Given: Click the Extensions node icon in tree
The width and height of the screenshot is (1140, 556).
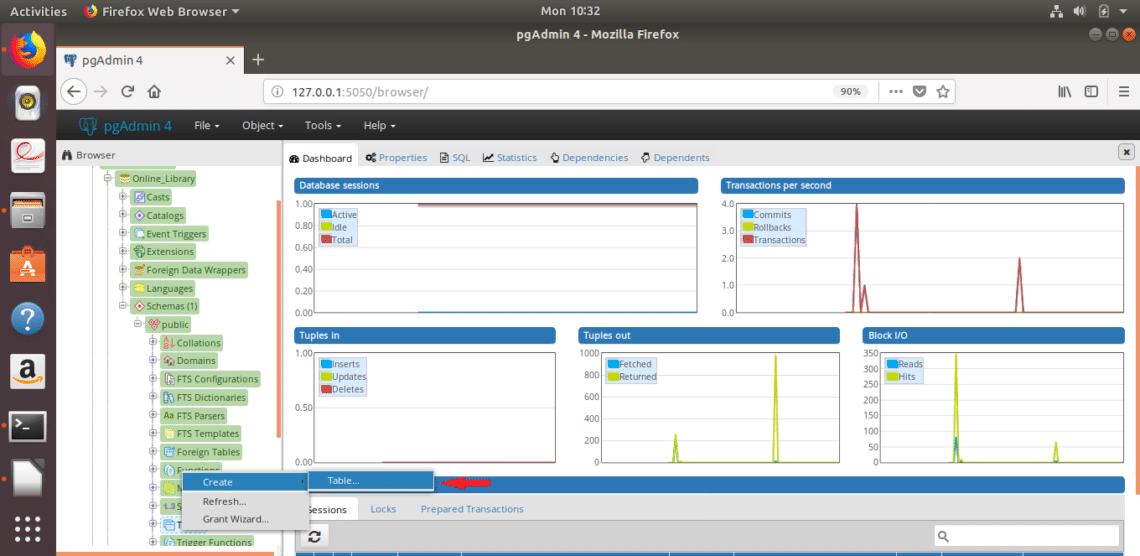Looking at the screenshot, I should 139,252.
